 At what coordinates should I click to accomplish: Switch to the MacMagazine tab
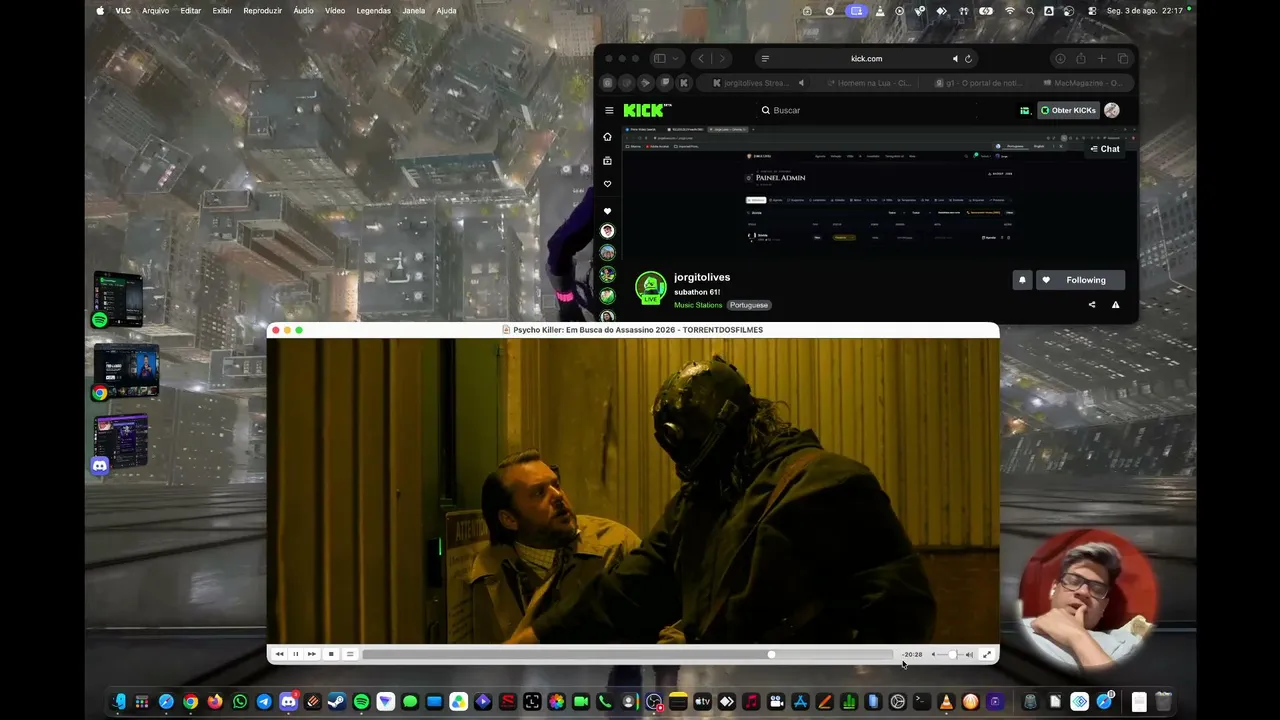[x=1081, y=83]
